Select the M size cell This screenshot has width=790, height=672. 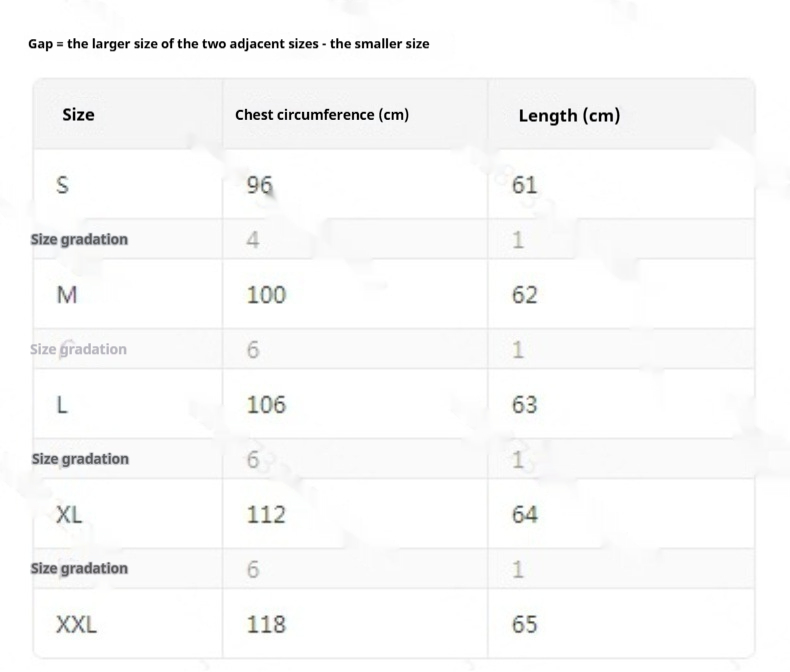(x=66, y=295)
